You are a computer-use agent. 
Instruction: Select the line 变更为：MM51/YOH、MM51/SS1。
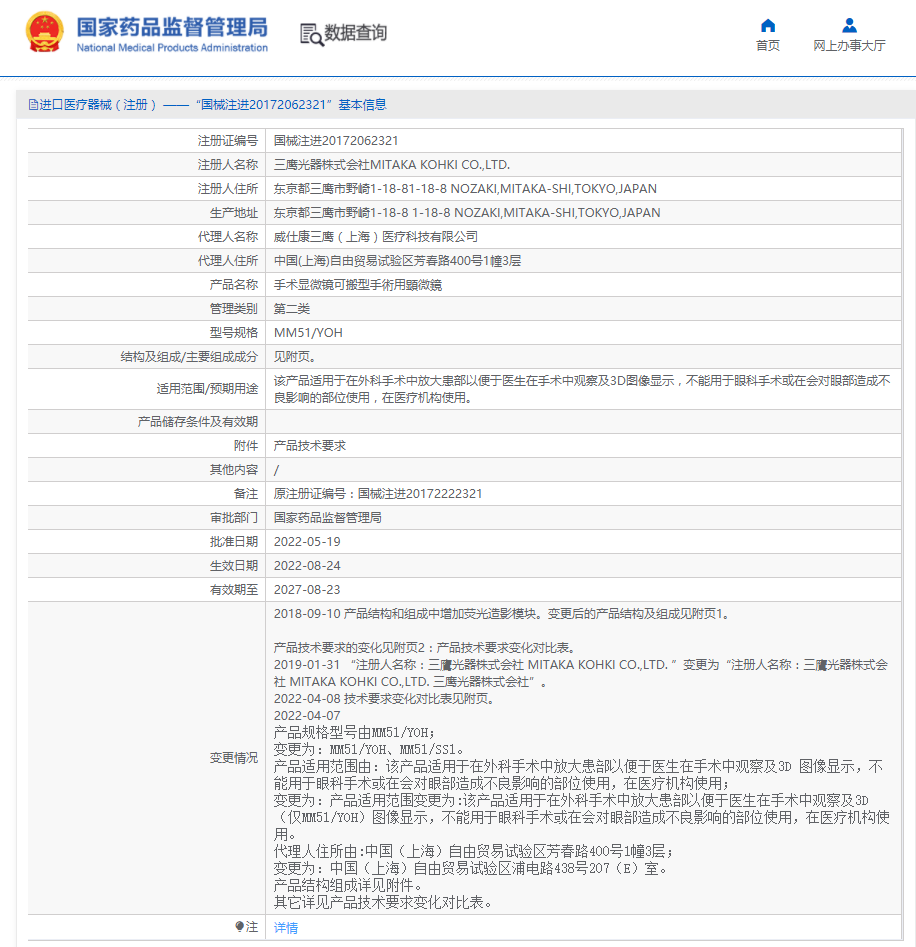(x=370, y=750)
